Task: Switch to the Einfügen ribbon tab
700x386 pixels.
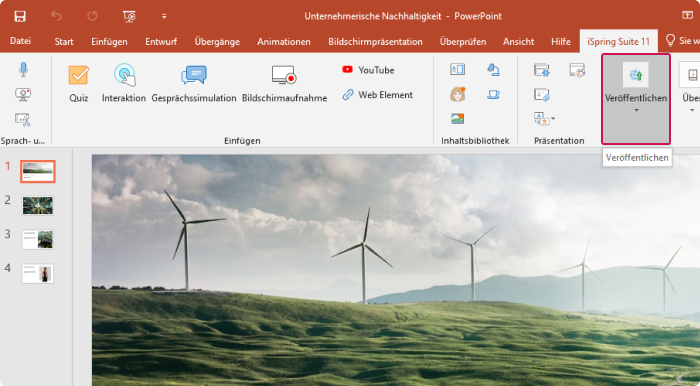Action: pos(109,42)
